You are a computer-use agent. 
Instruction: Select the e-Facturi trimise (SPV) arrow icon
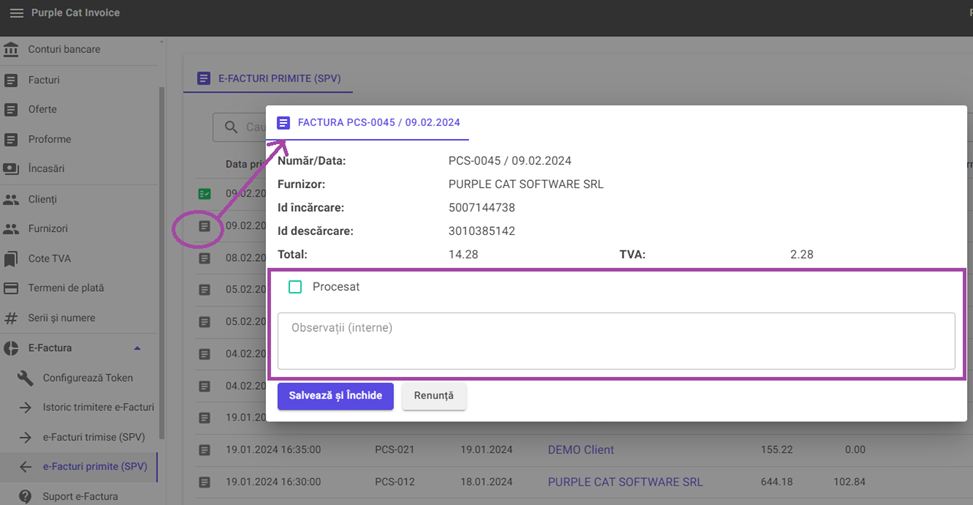(x=25, y=437)
